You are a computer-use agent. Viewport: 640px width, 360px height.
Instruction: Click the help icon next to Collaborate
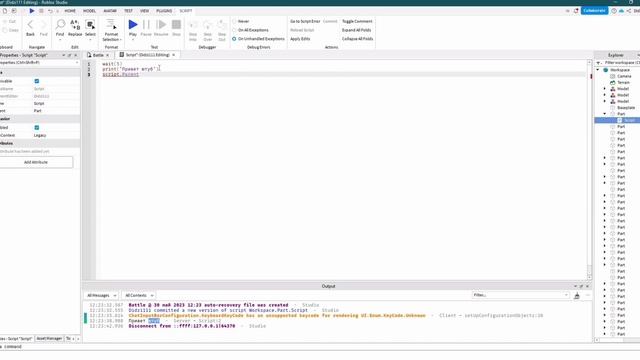pos(614,11)
